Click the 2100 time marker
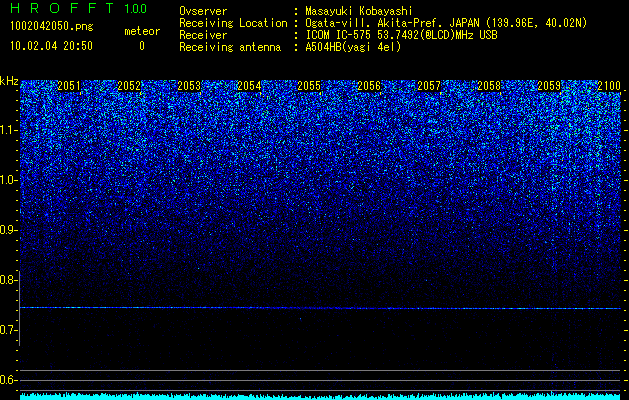The width and height of the screenshot is (629, 400). (x=609, y=86)
